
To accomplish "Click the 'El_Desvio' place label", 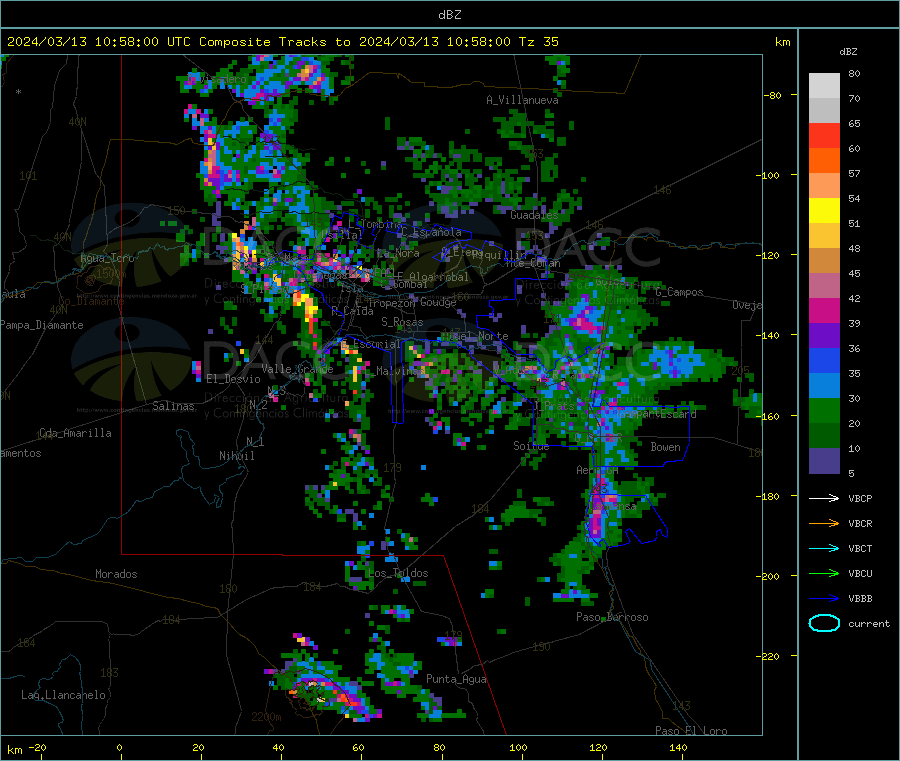I will coord(233,379).
